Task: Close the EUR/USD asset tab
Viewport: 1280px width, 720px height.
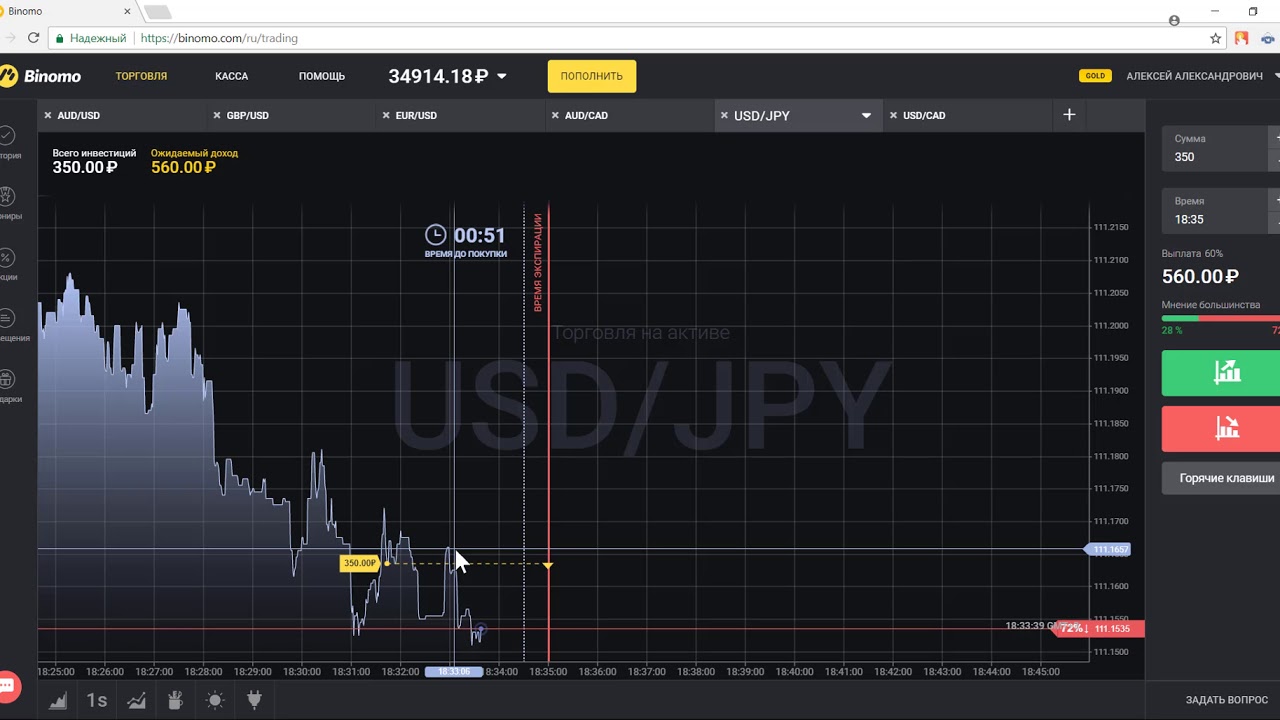Action: 385,115
